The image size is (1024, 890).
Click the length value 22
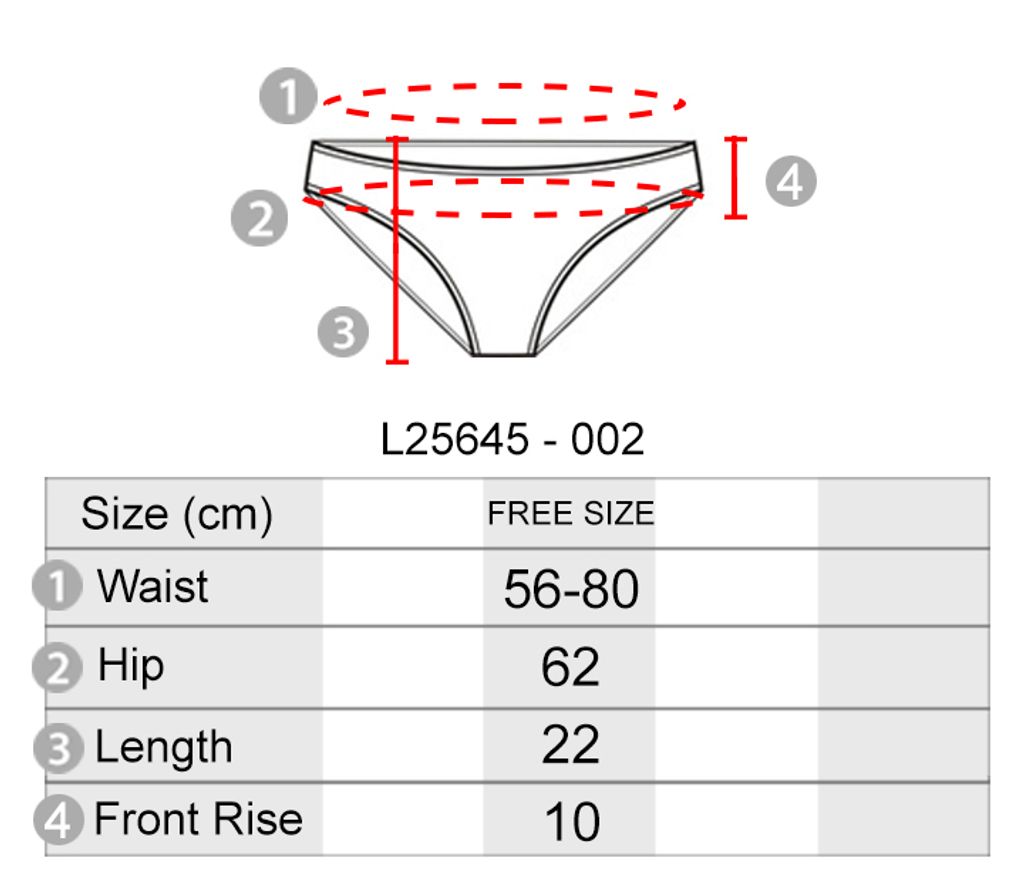[x=570, y=746]
